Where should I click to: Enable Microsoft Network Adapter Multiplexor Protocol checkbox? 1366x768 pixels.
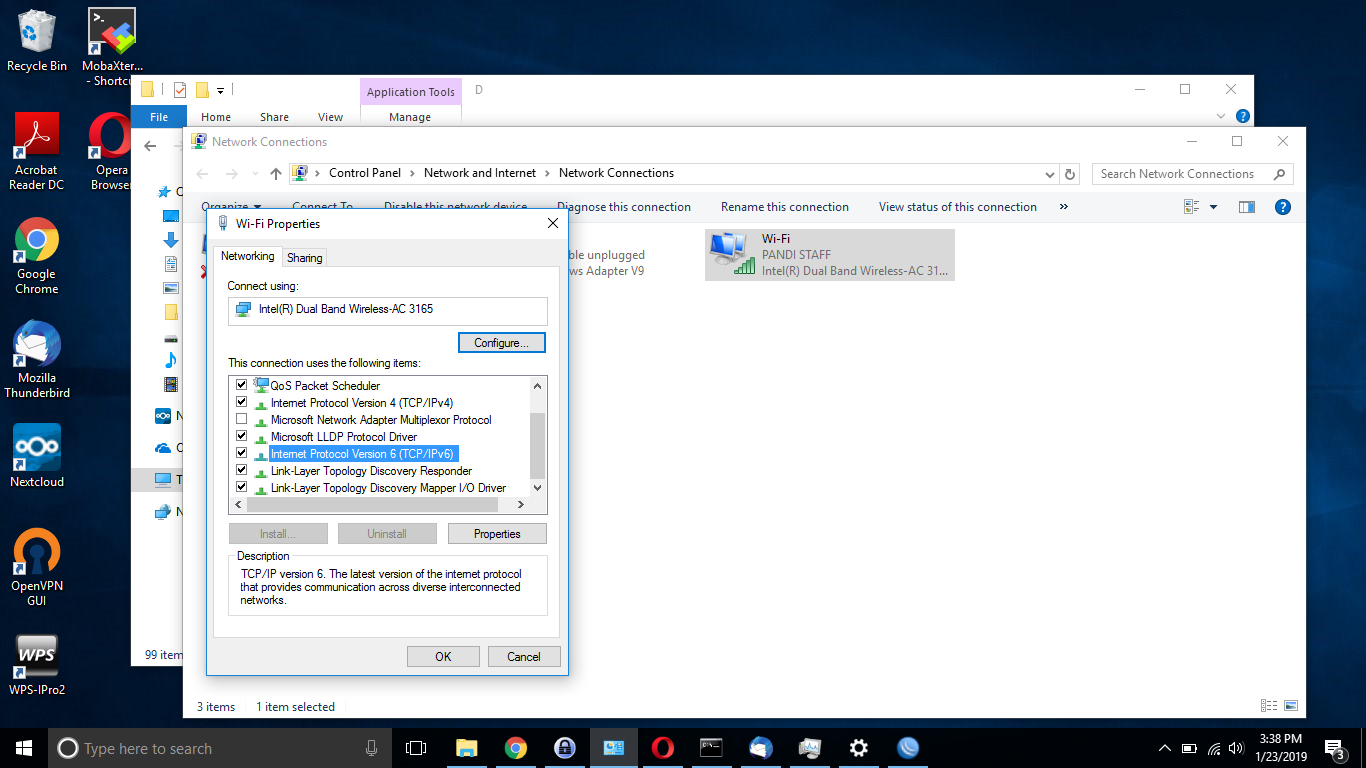point(241,419)
